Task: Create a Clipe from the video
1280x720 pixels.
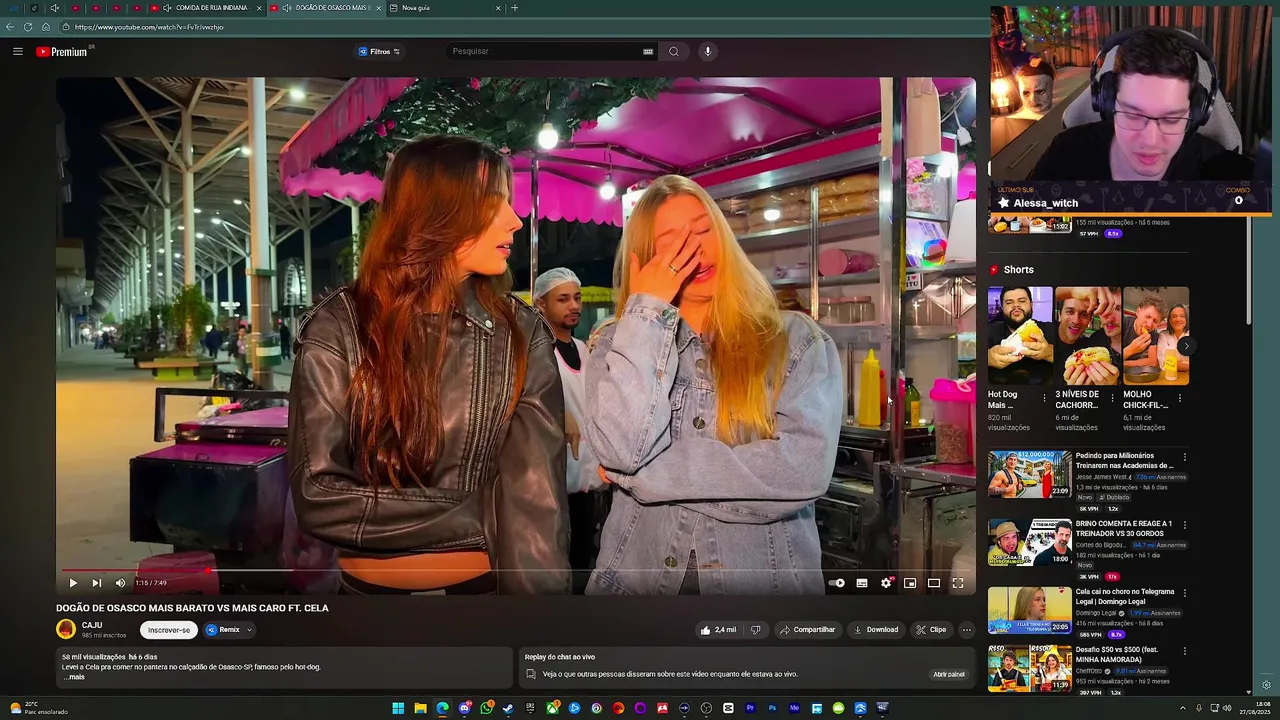Action: click(x=931, y=630)
